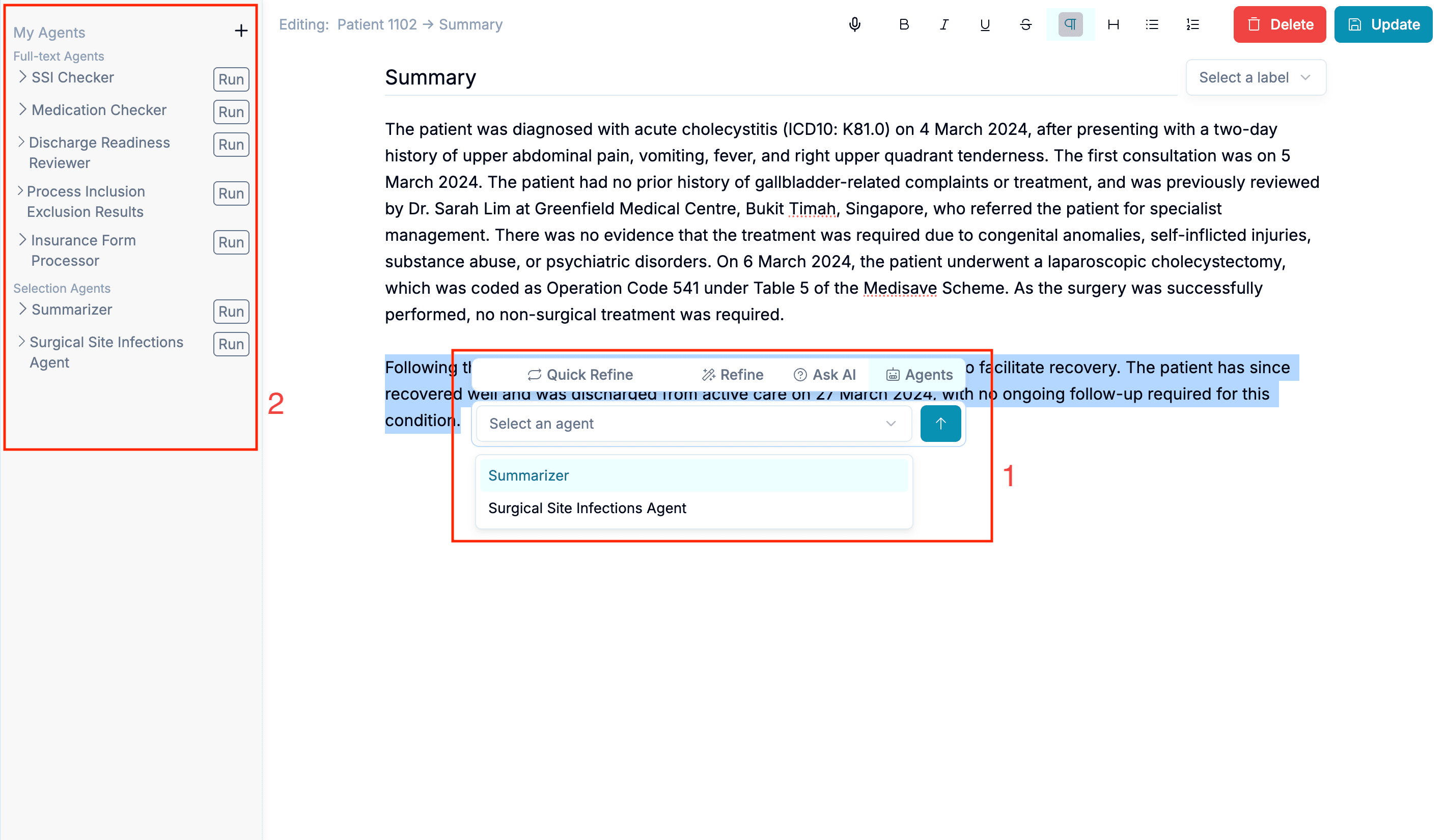Click the Update button
The width and height of the screenshot is (1446, 840).
[x=1383, y=24]
